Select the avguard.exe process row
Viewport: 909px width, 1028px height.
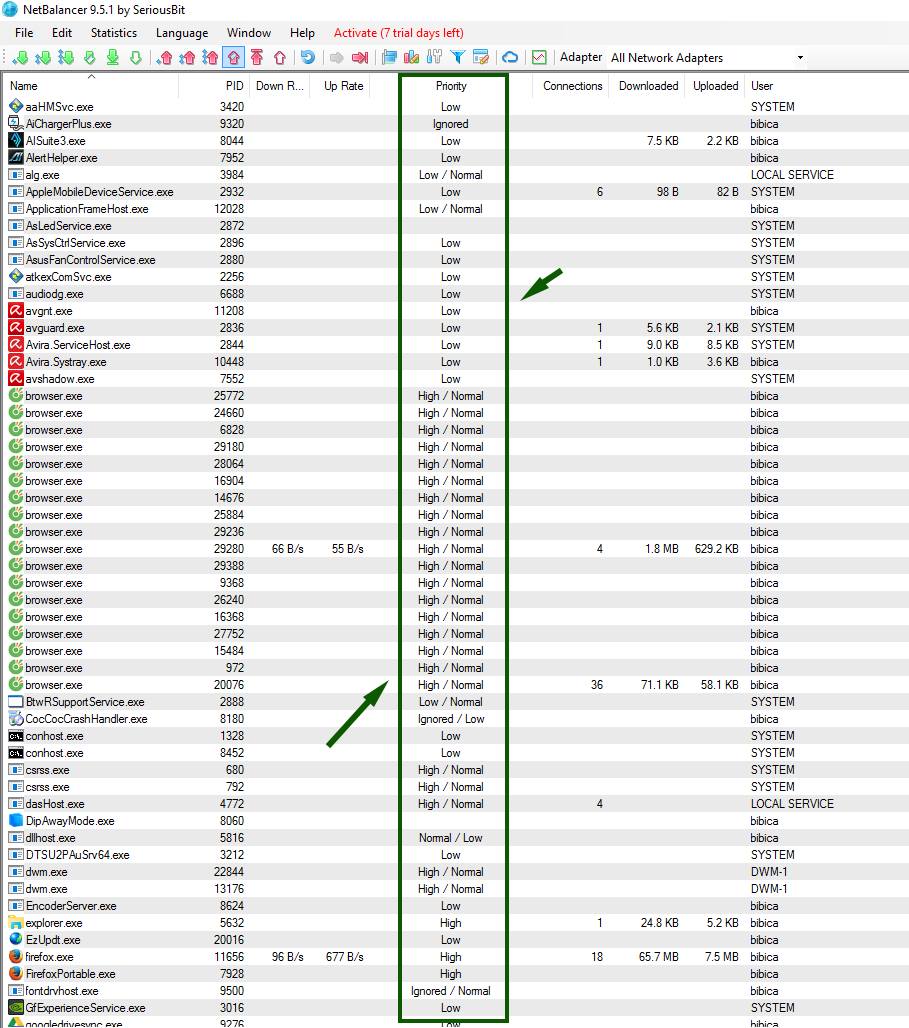click(454, 328)
